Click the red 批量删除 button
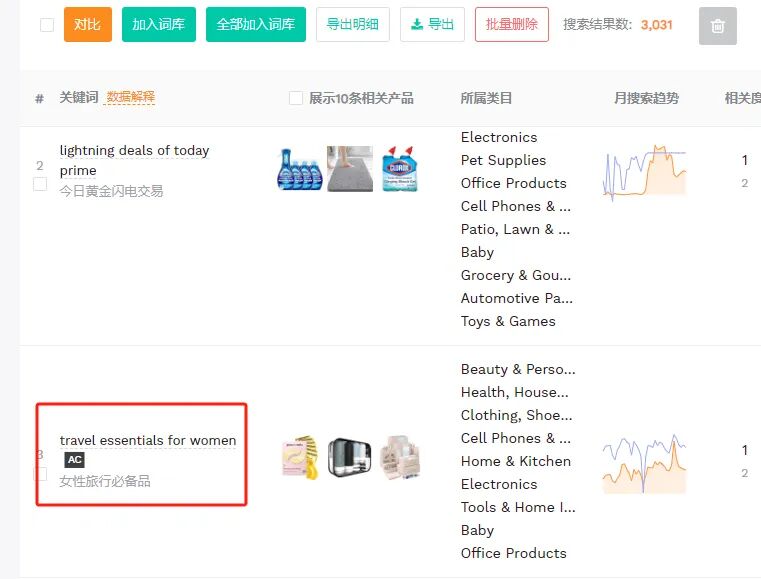Image resolution: width=761 pixels, height=579 pixels. (x=511, y=25)
